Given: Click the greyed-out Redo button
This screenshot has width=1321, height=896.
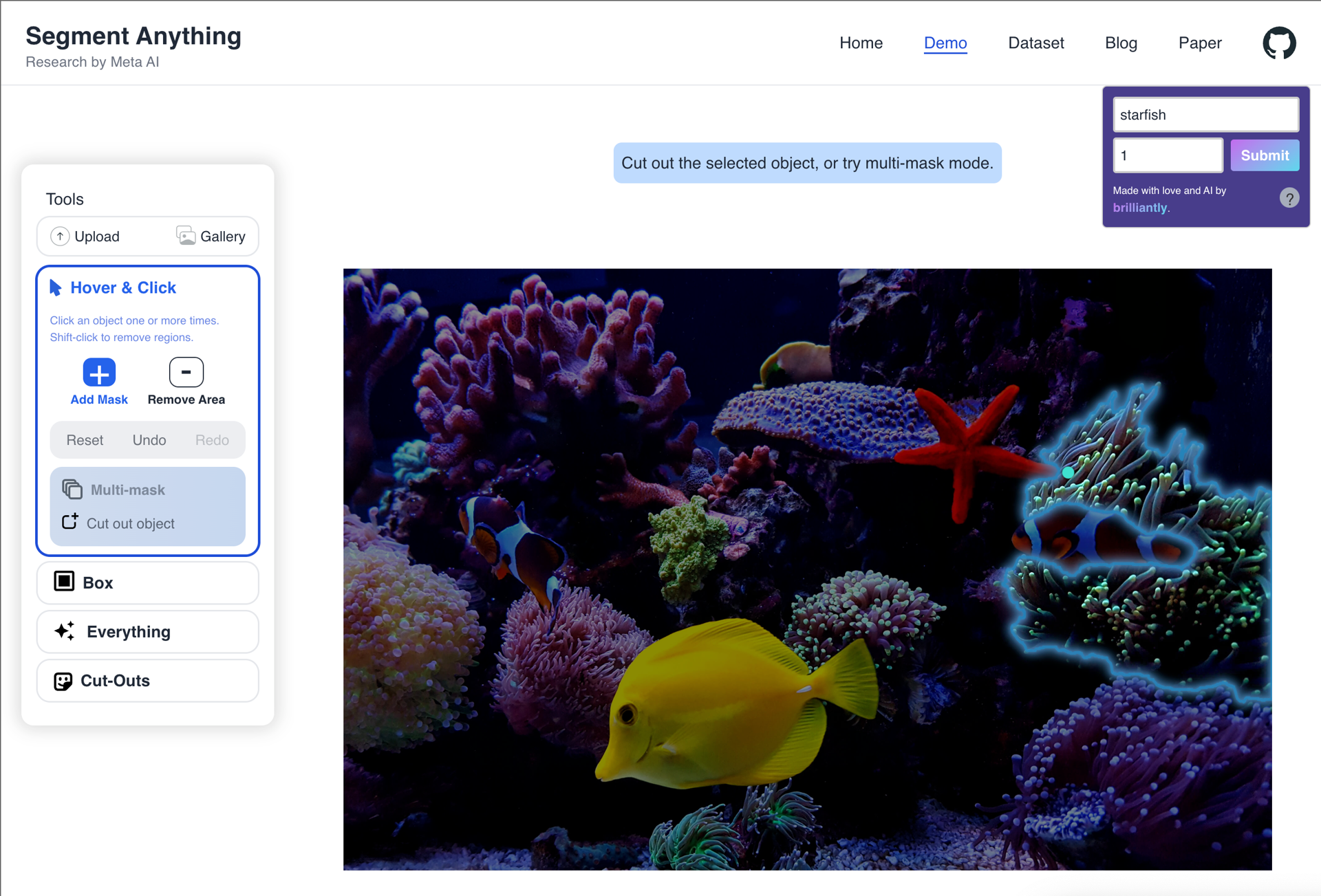Looking at the screenshot, I should [x=212, y=440].
